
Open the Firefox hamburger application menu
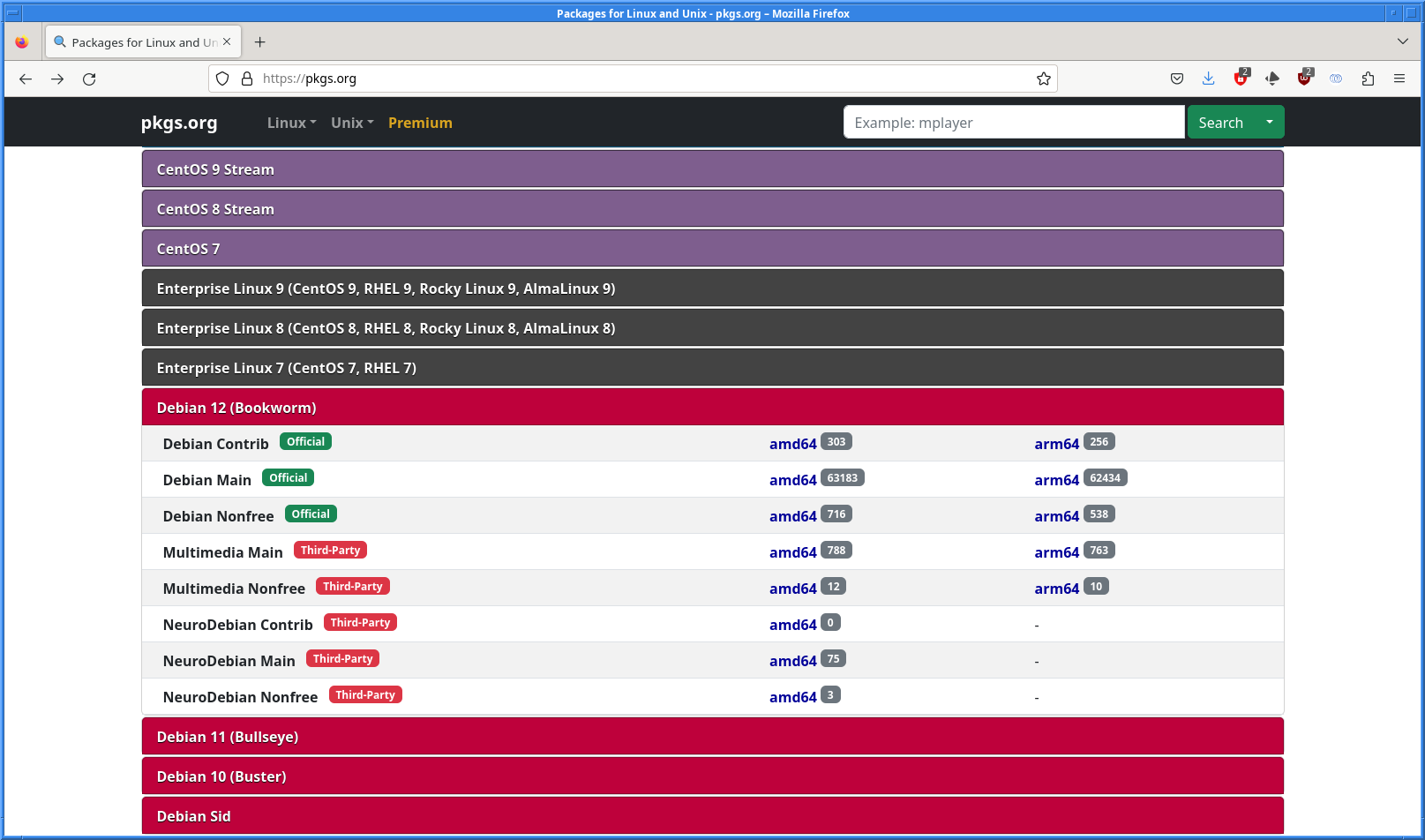pyautogui.click(x=1399, y=79)
